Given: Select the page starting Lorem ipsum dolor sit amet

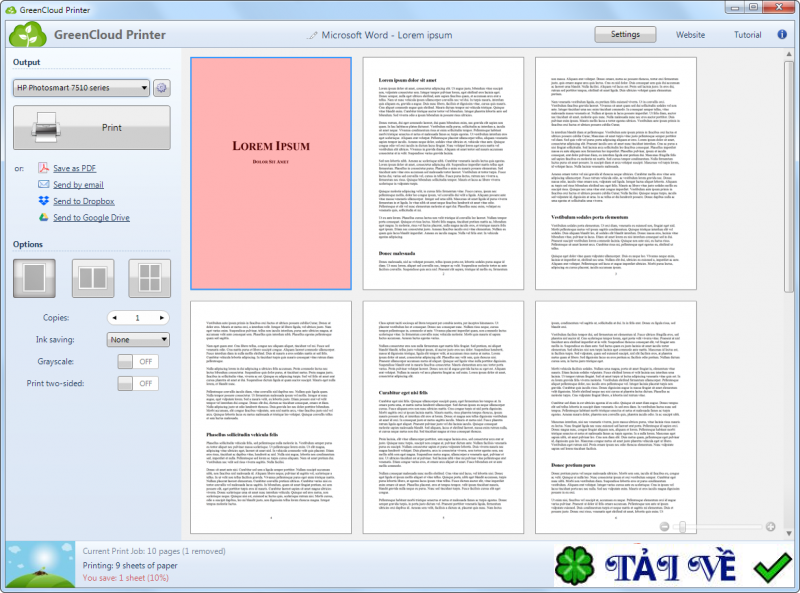Looking at the screenshot, I should click(443, 174).
